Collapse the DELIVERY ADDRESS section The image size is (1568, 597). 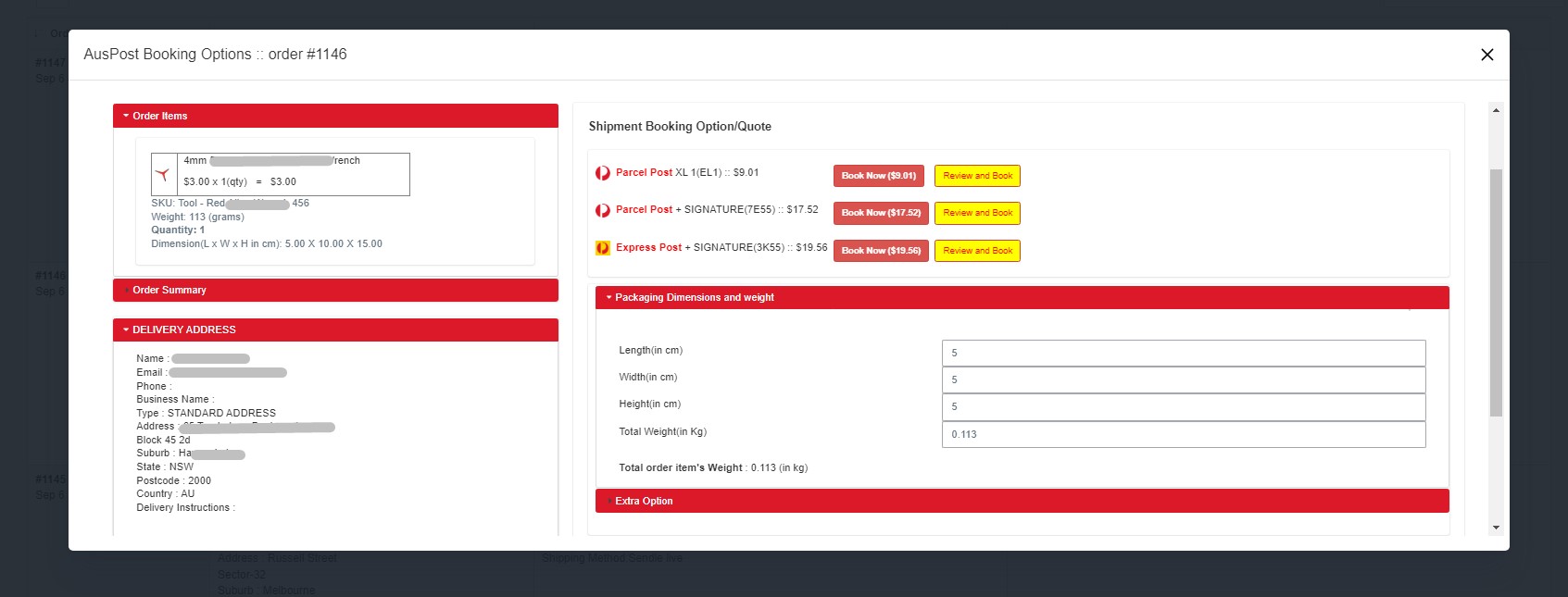(335, 330)
